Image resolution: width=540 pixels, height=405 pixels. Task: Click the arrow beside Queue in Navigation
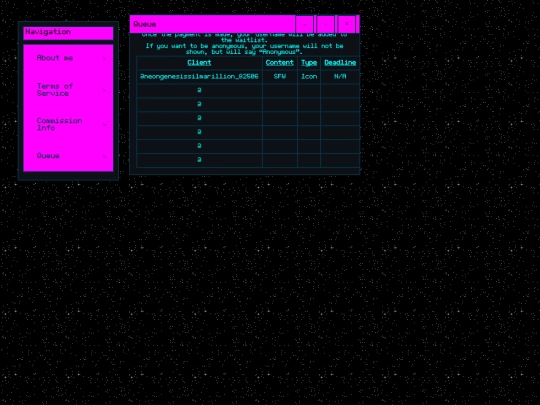click(x=105, y=156)
